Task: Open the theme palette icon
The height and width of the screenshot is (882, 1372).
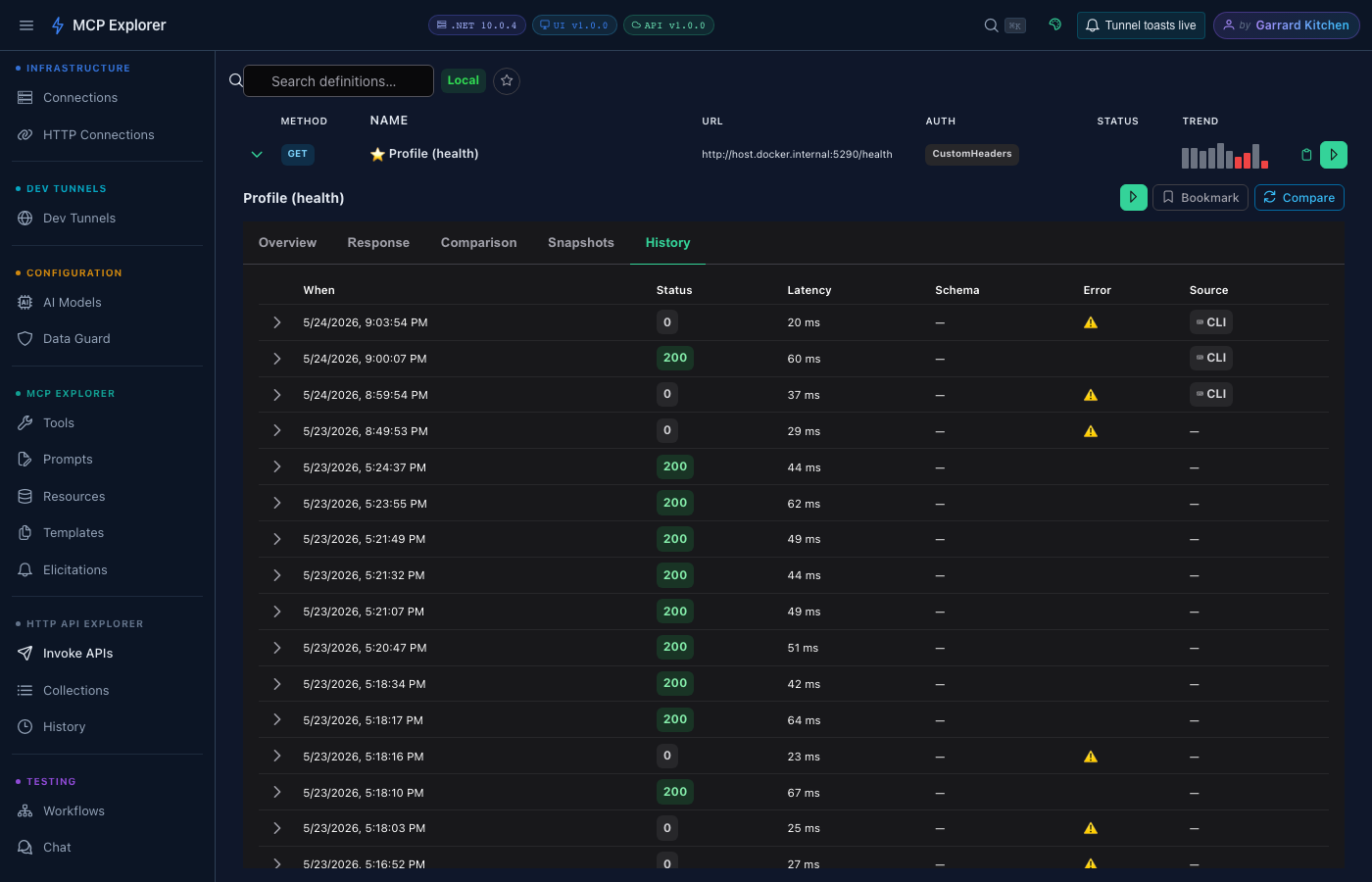Action: [x=1055, y=25]
